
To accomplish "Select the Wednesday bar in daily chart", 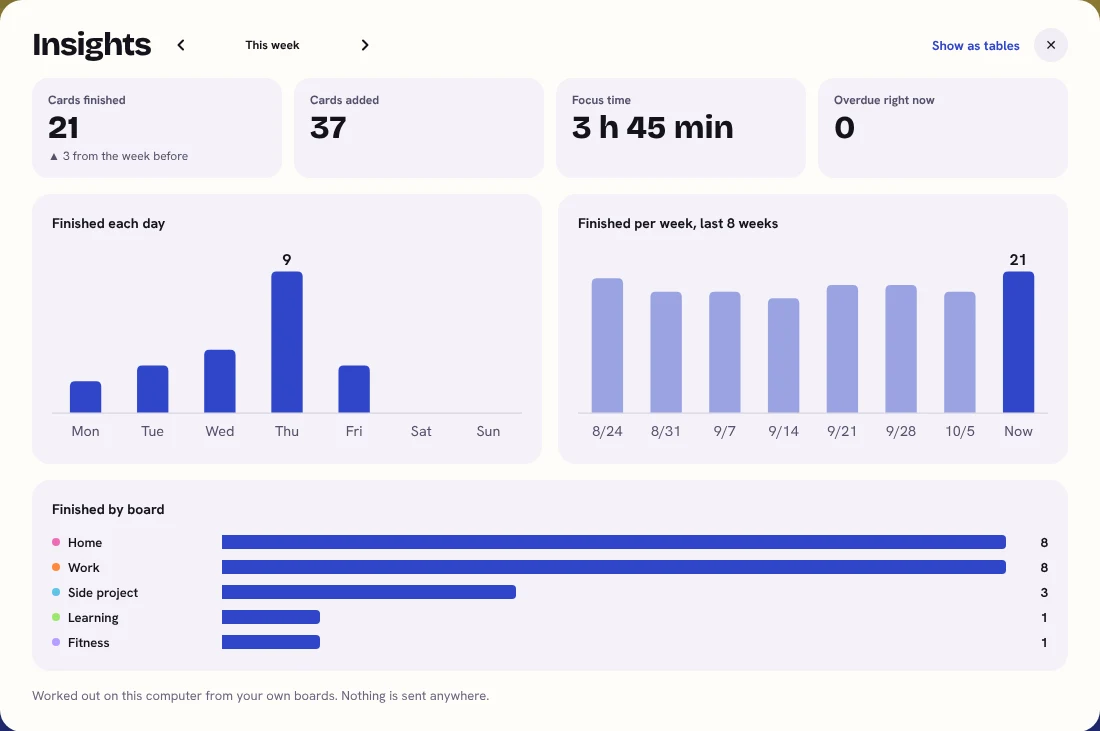I will click(220, 381).
